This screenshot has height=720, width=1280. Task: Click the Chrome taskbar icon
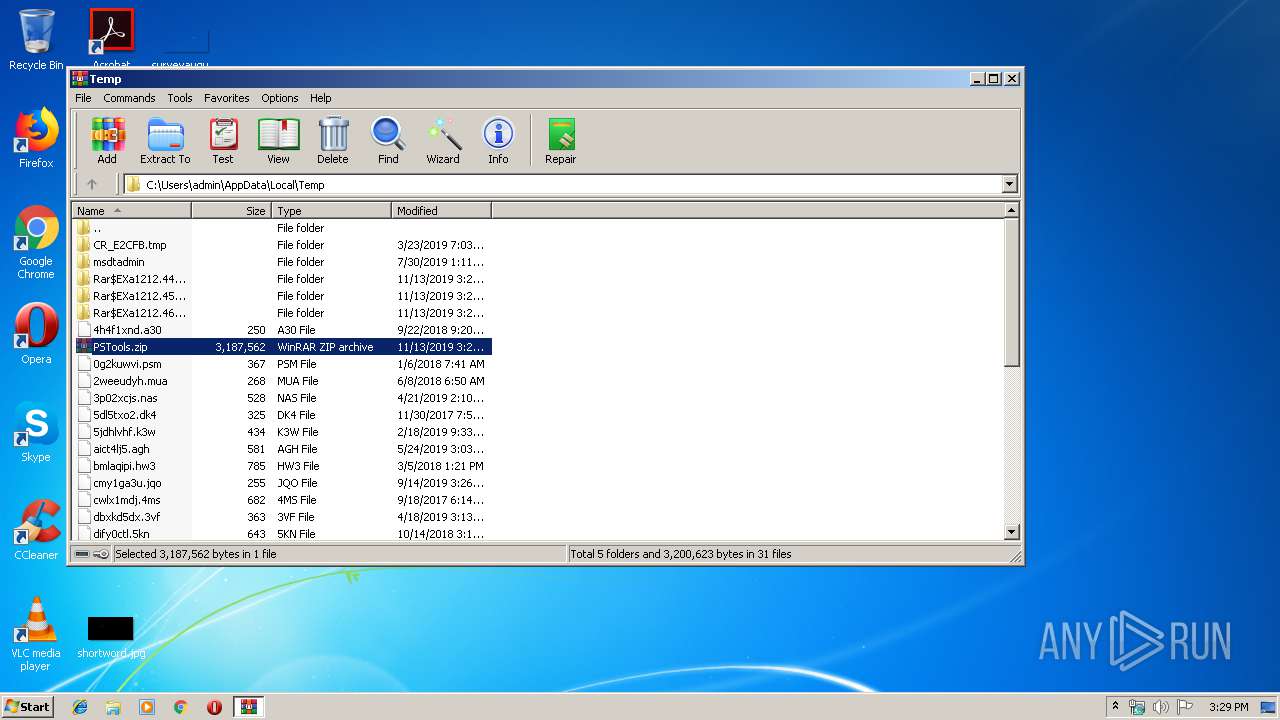pyautogui.click(x=180, y=707)
